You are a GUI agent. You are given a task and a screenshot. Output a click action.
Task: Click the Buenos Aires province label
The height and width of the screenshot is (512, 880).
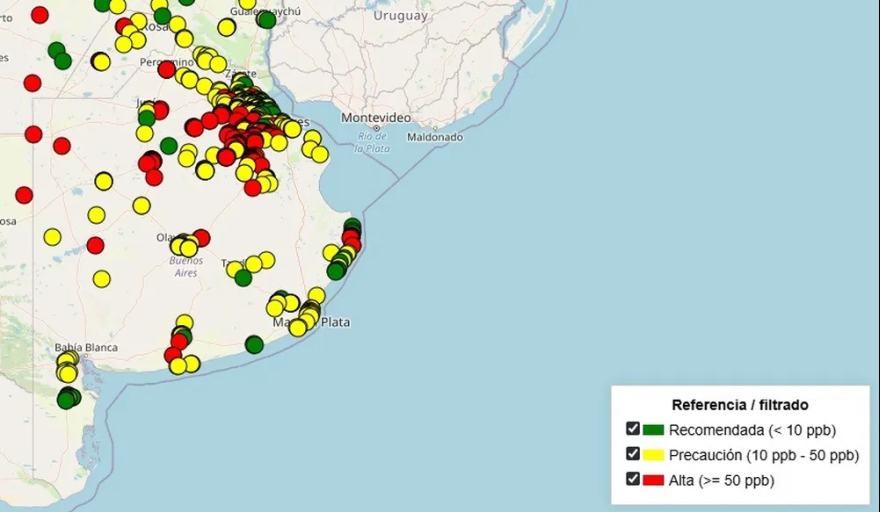point(186,266)
